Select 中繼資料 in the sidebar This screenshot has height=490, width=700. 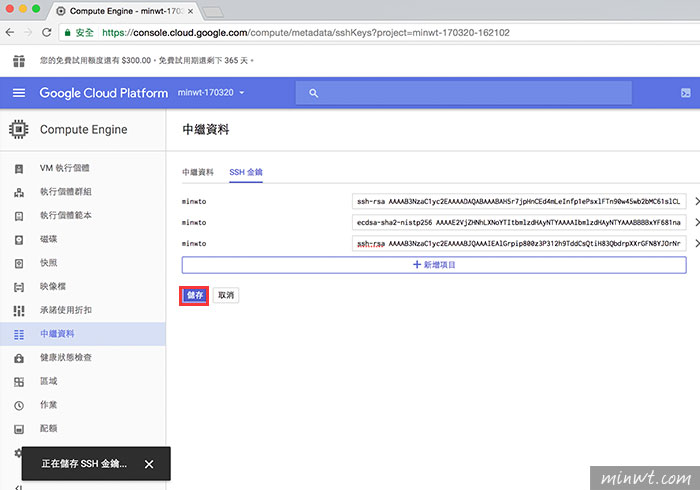[x=83, y=334]
